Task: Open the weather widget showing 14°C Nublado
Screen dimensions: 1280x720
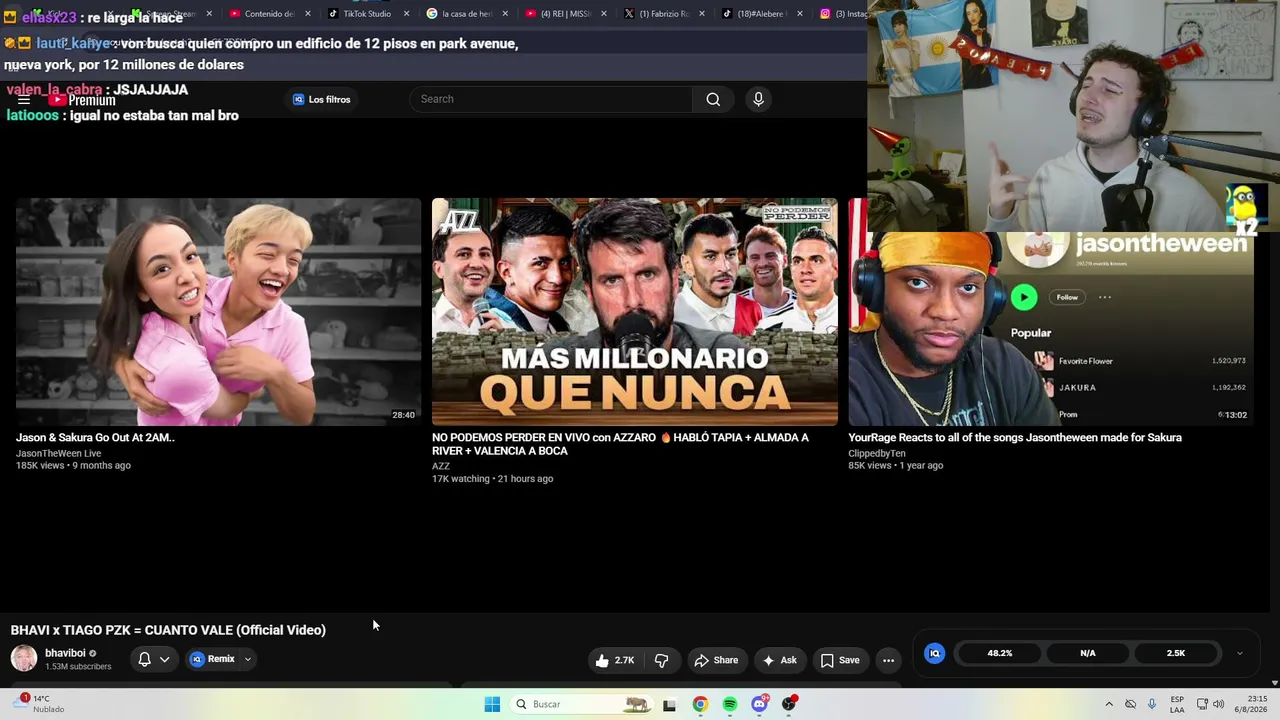Action: coord(40,704)
